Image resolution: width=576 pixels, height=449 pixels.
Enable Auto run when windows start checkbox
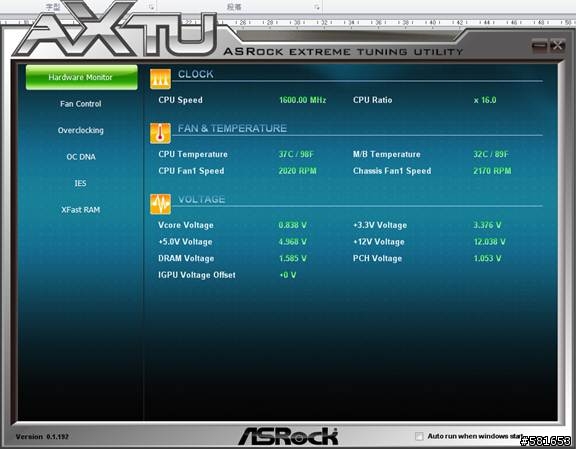tap(419, 436)
